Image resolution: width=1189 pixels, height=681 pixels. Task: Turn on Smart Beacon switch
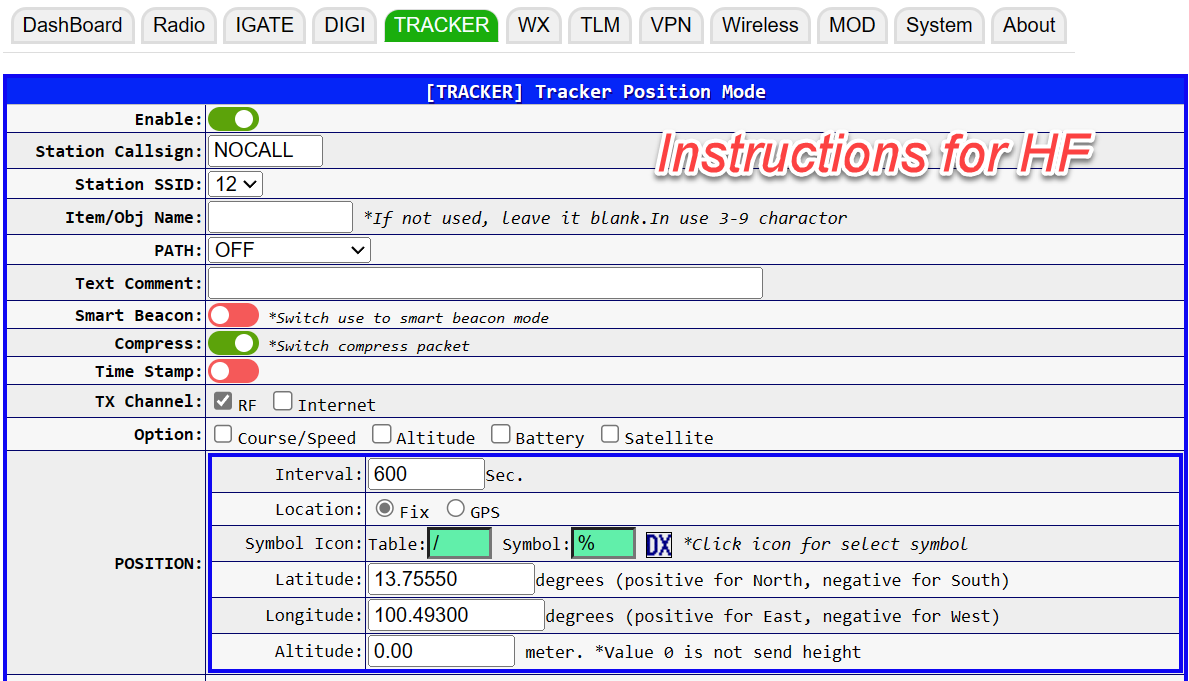pos(233,316)
